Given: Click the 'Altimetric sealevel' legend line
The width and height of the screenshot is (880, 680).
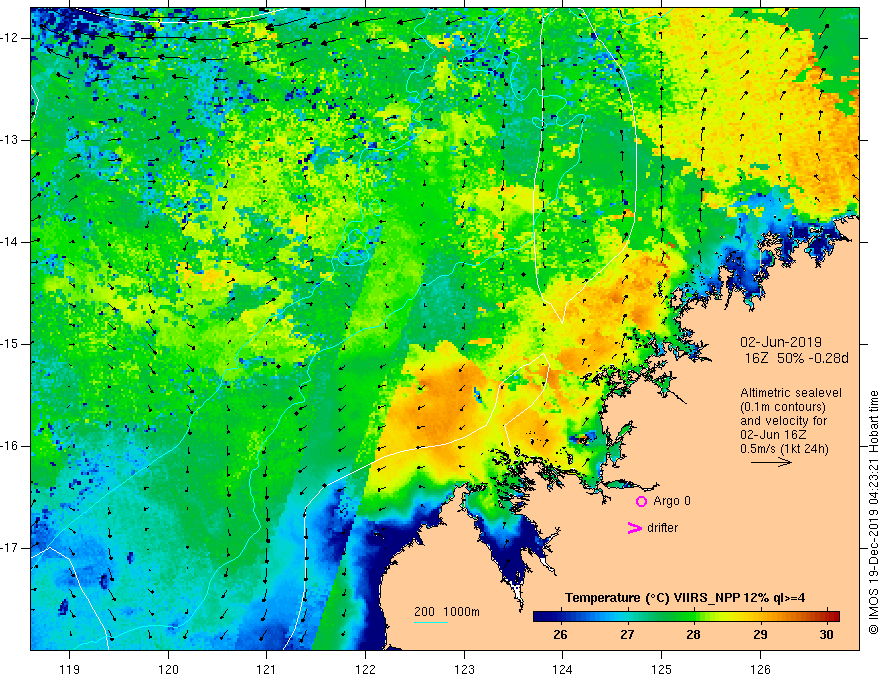Looking at the screenshot, I should pos(791,393).
